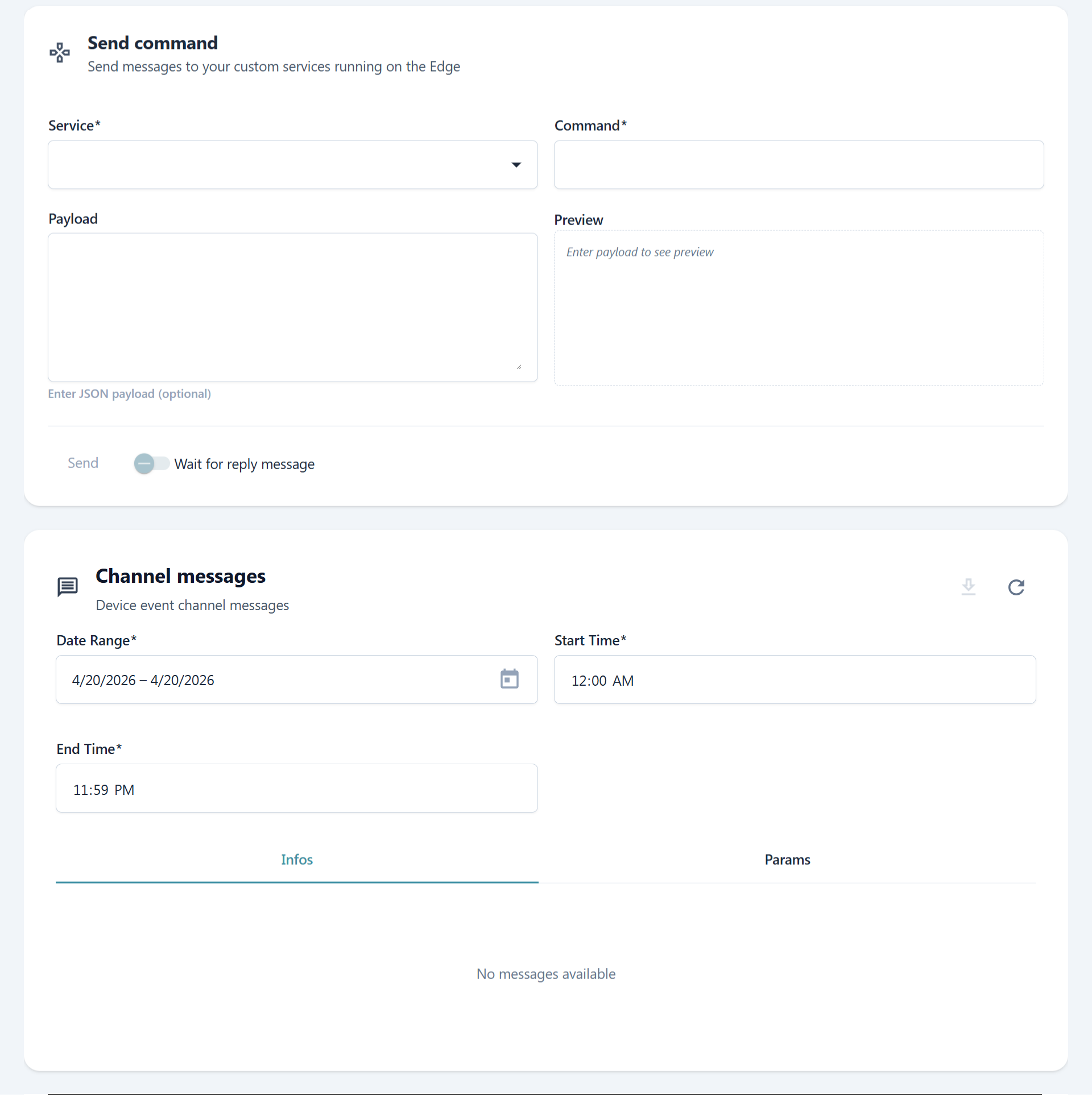The image size is (1092, 1098).
Task: Switch to the Infos tab
Action: (297, 860)
